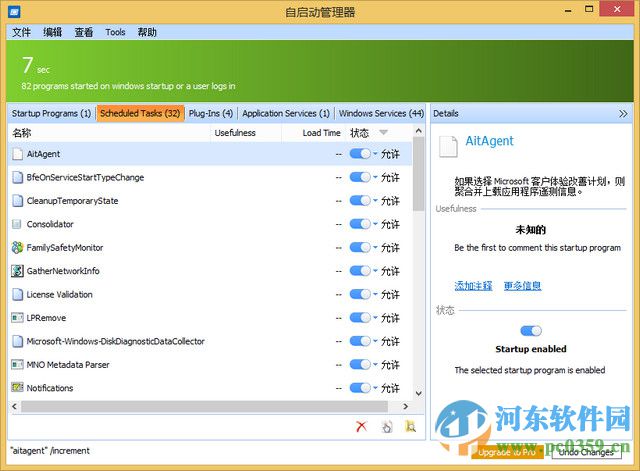Screen dimensions: 640x471
Task: Click the horizontal scrollbar thumb of task list
Action: tap(204, 407)
